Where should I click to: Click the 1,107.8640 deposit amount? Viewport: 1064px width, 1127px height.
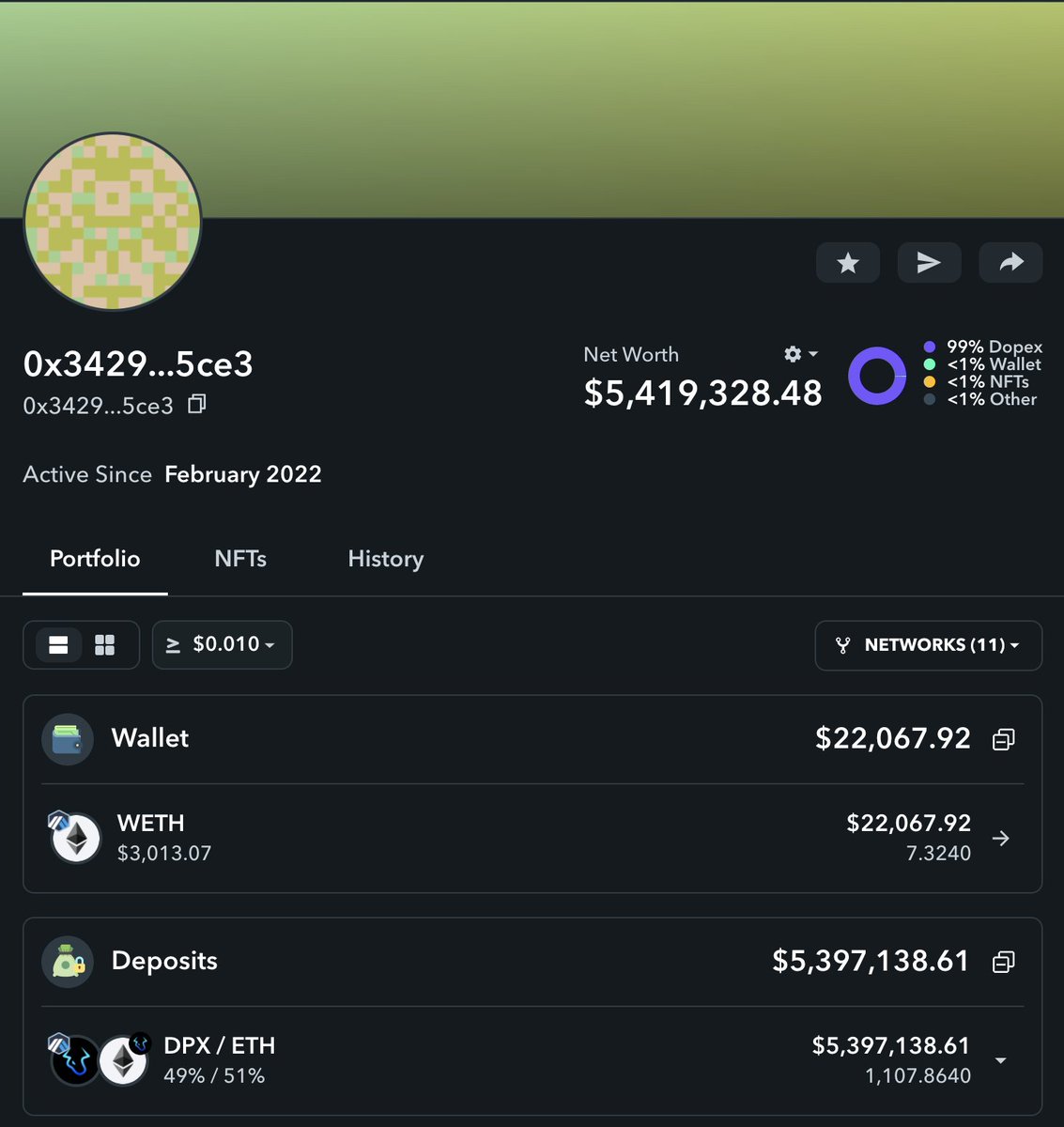pyautogui.click(x=918, y=1076)
